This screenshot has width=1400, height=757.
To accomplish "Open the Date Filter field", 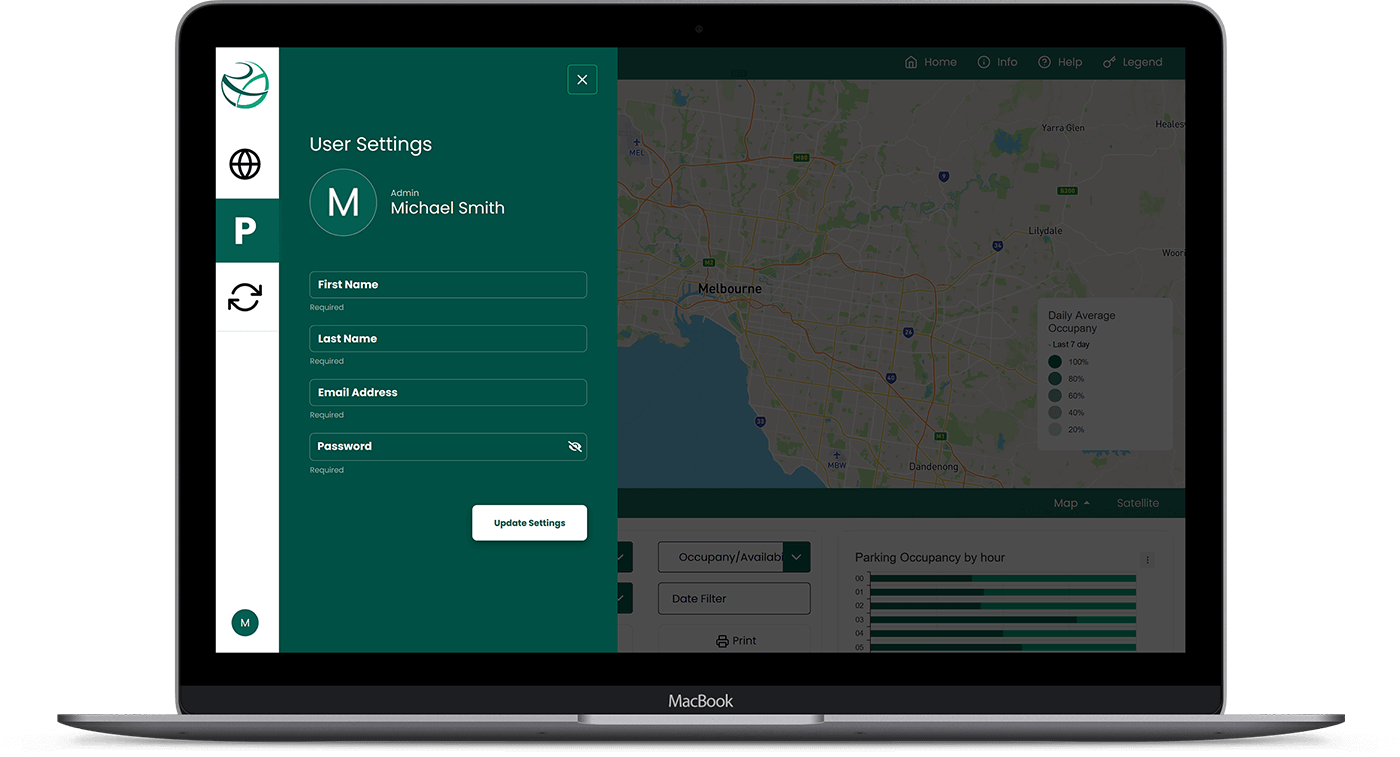I will point(734,599).
